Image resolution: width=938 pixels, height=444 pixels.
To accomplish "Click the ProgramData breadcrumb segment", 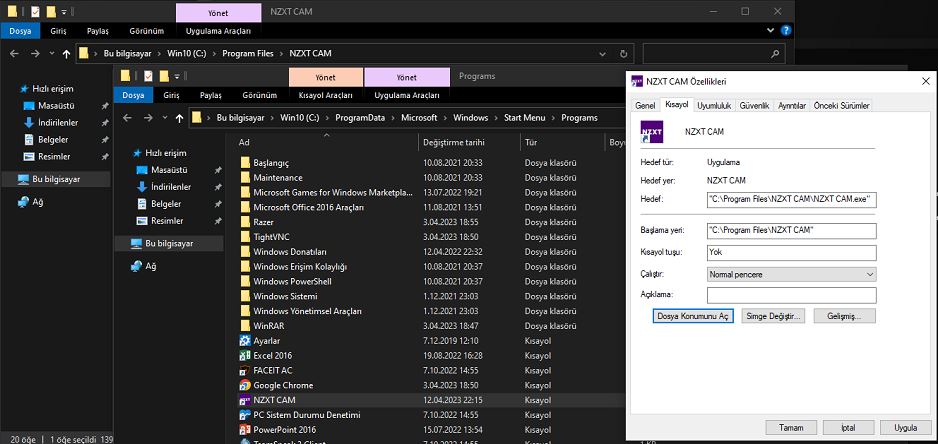I will pos(360,118).
